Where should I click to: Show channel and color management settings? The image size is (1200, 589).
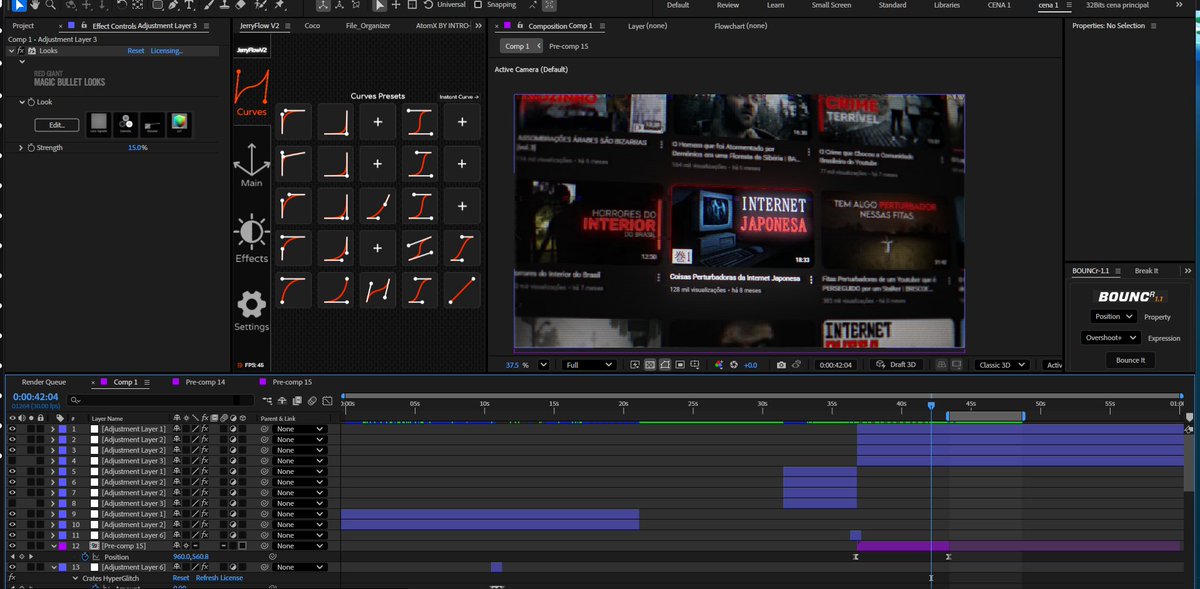pyautogui.click(x=718, y=365)
